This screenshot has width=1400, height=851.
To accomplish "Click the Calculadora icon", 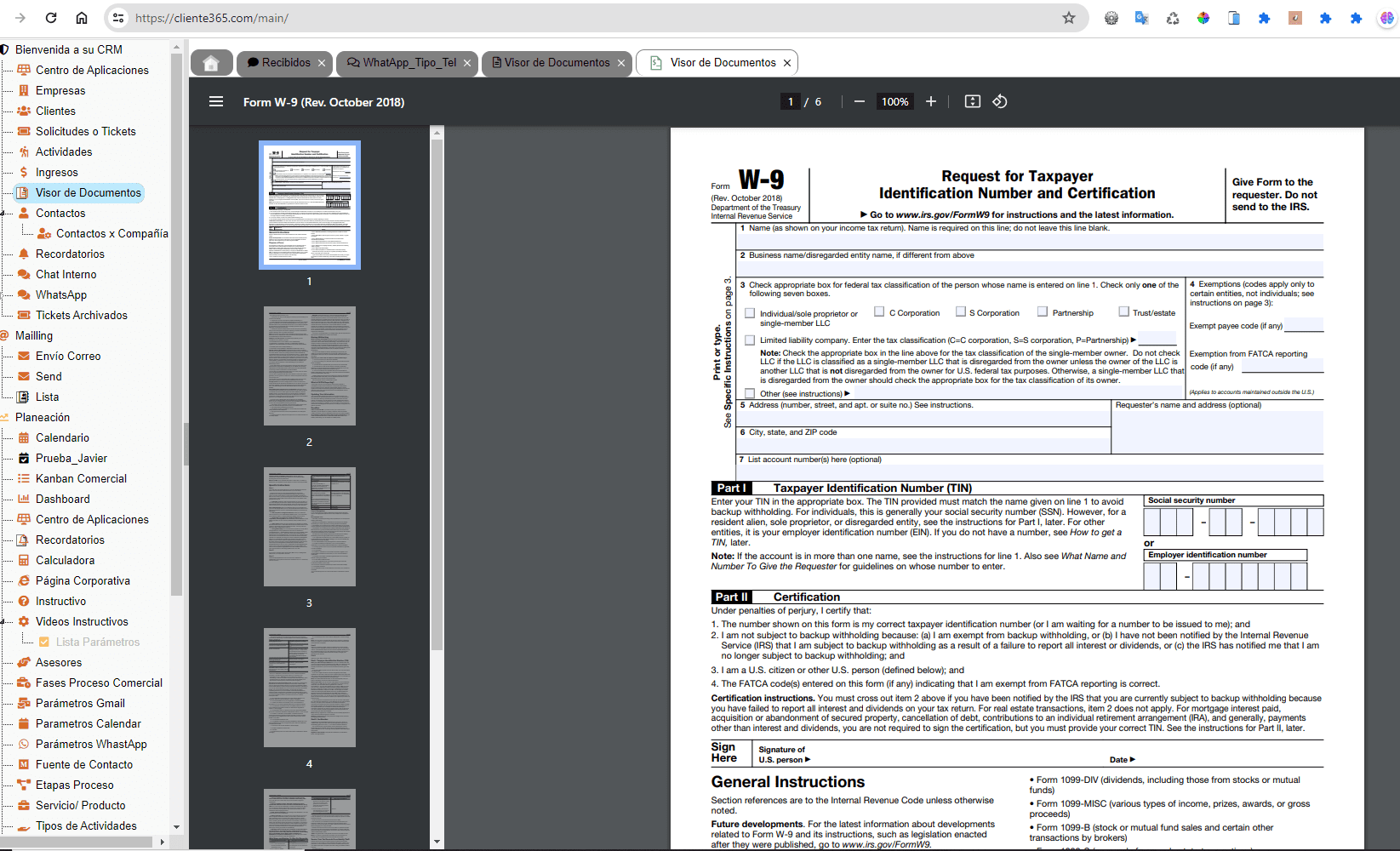I will coord(24,560).
